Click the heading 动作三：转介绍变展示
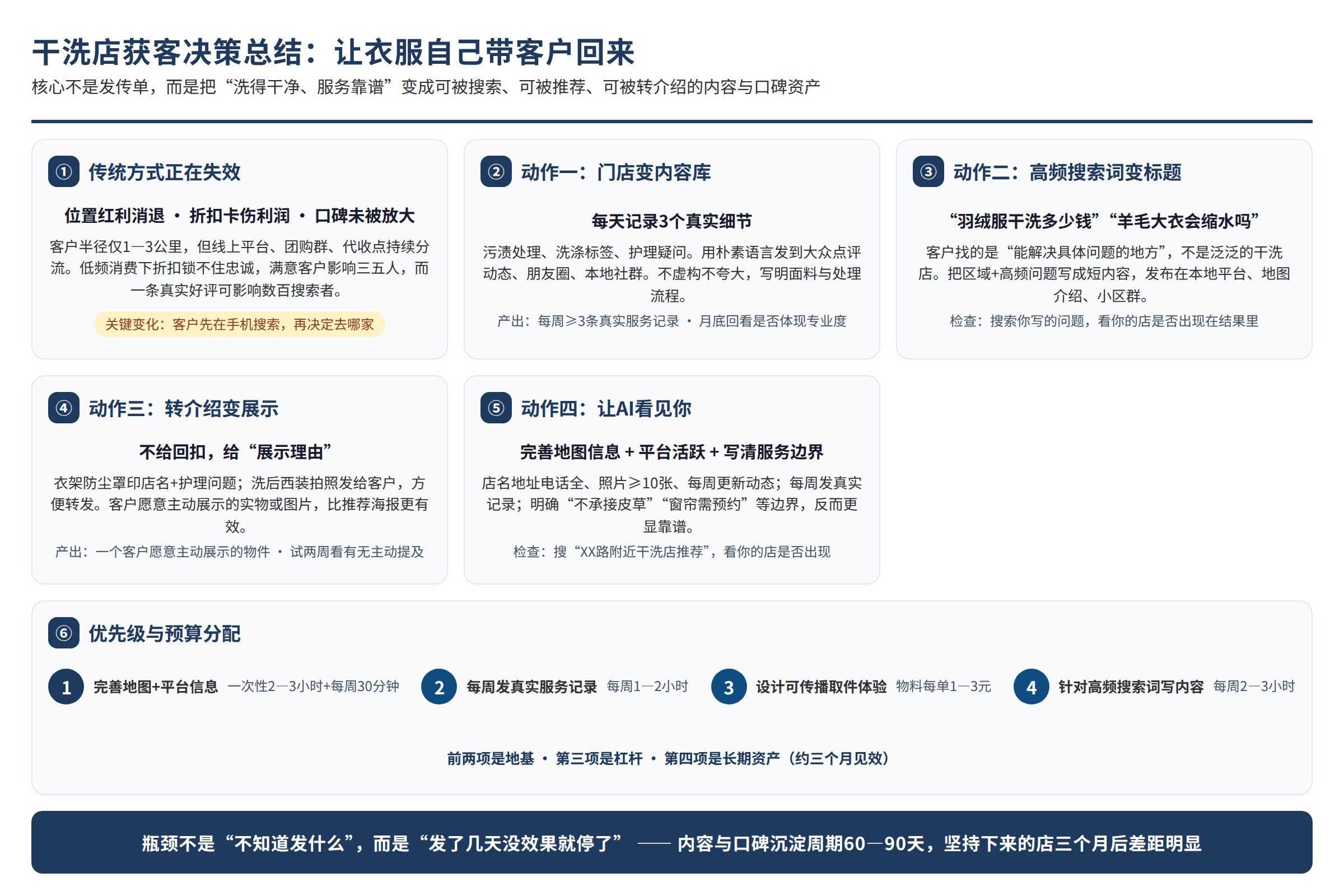 tap(184, 409)
